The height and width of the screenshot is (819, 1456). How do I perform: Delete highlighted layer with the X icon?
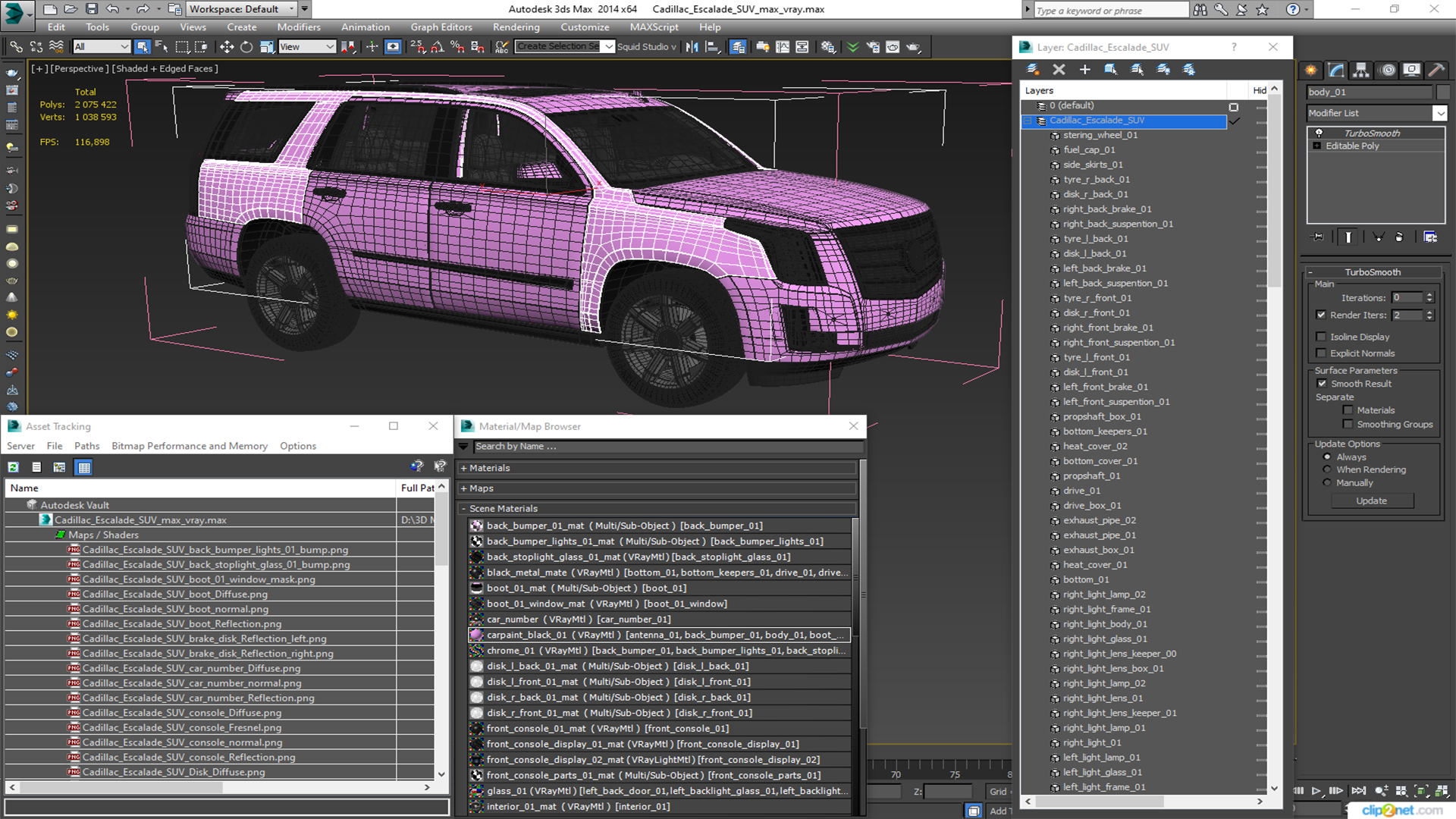(x=1059, y=69)
